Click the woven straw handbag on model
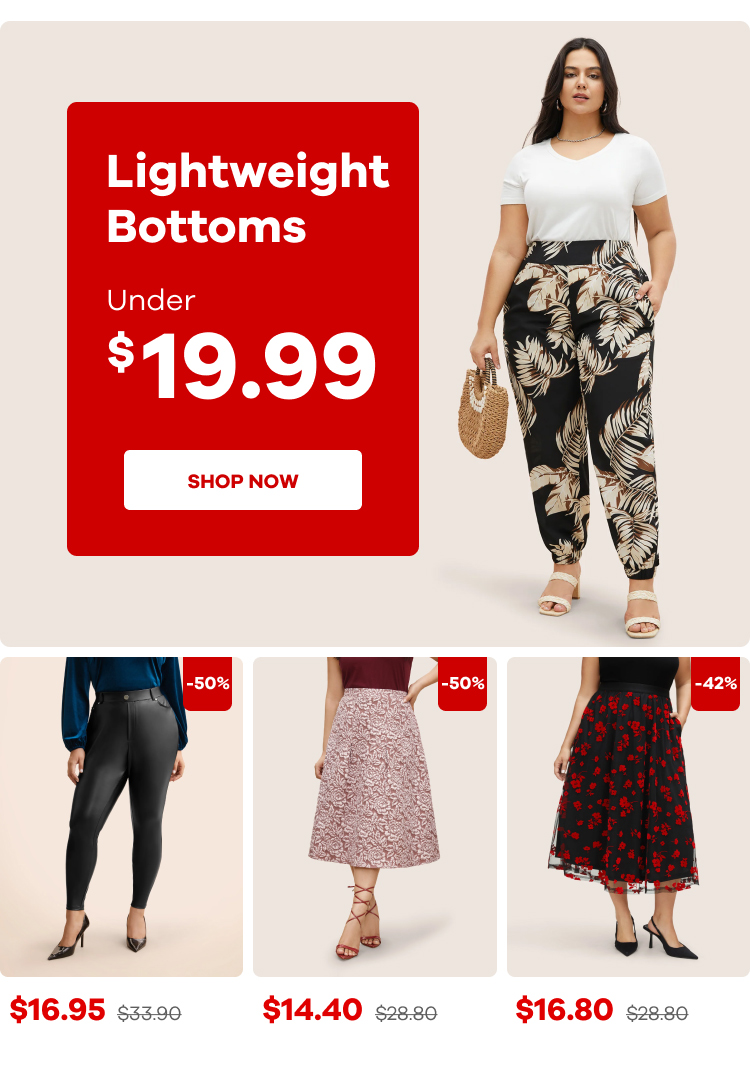This screenshot has width=750, height=1065. [483, 408]
